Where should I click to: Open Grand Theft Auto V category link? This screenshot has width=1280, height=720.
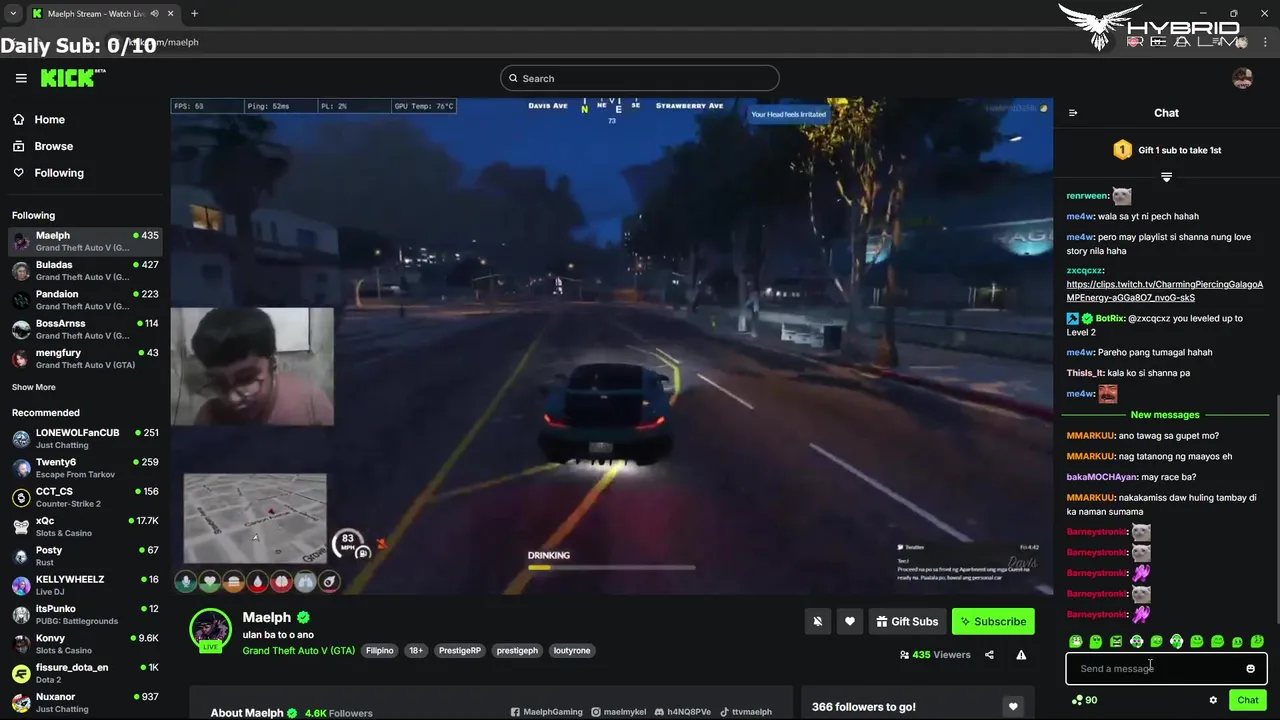pos(298,650)
